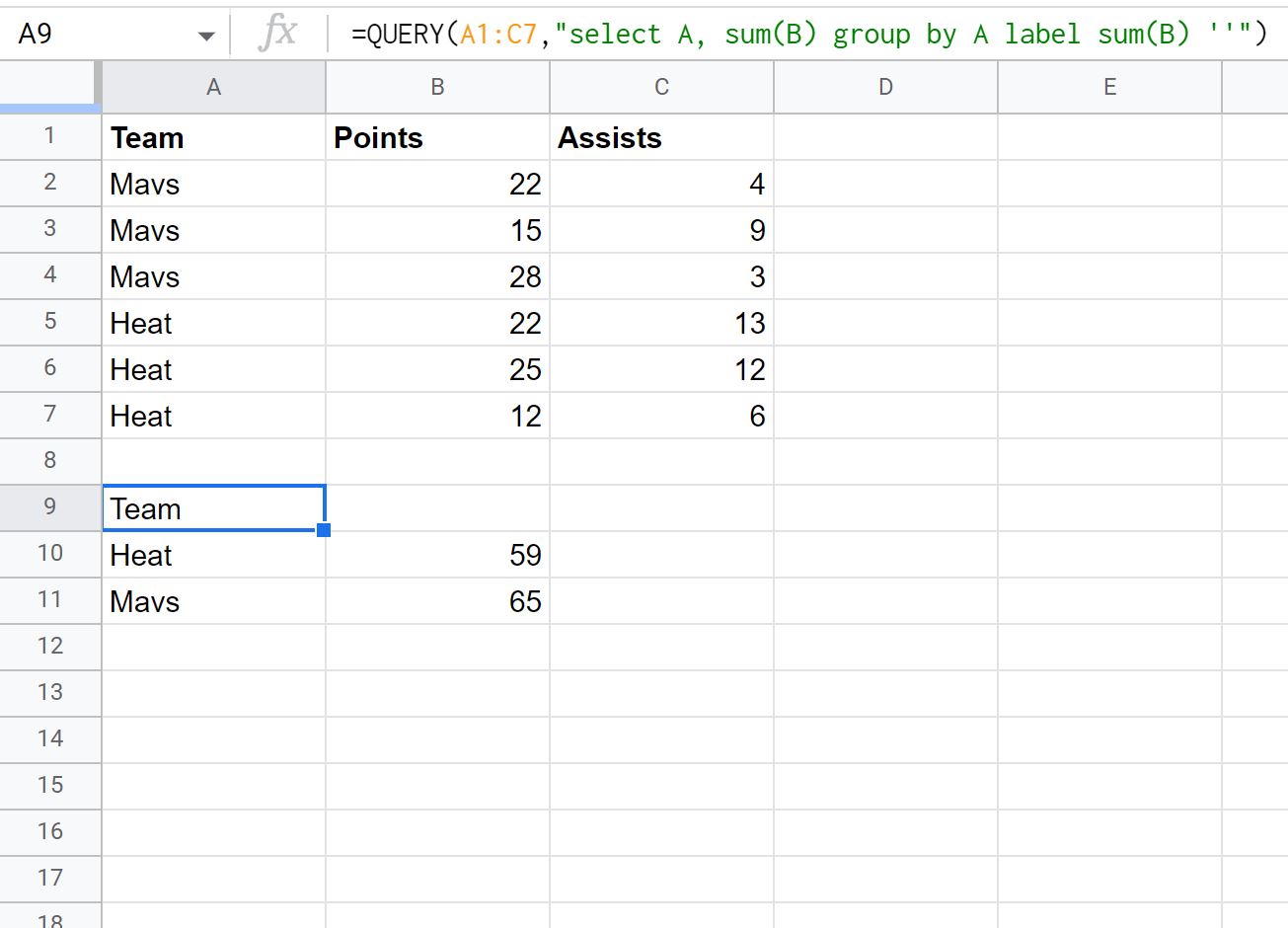The width and height of the screenshot is (1288, 928).
Task: Click cell C6 with value 12
Action: pyautogui.click(x=661, y=369)
